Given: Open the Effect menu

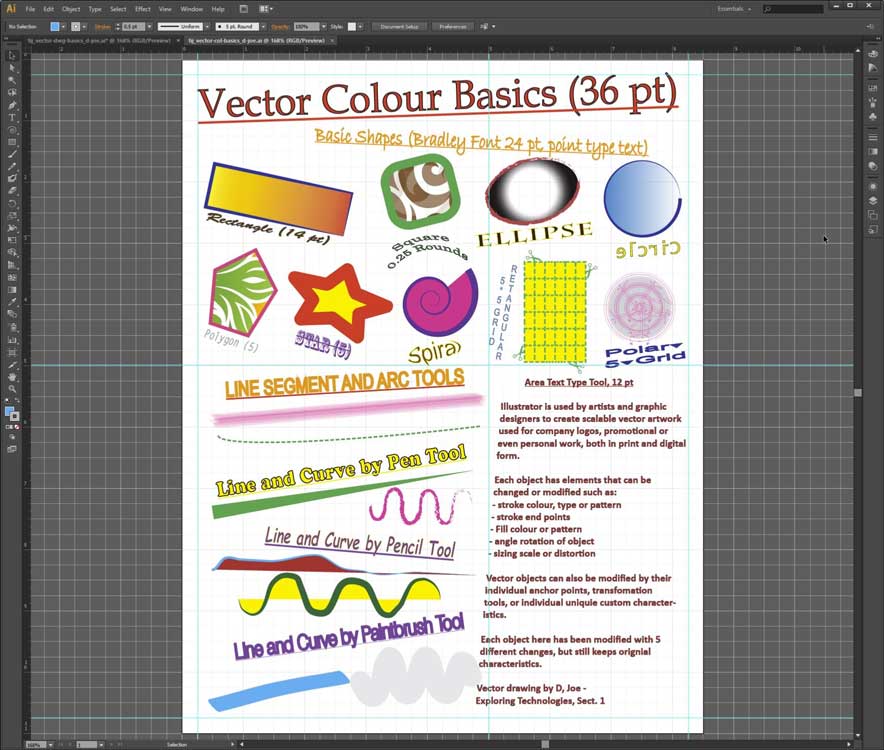Looking at the screenshot, I should point(142,9).
